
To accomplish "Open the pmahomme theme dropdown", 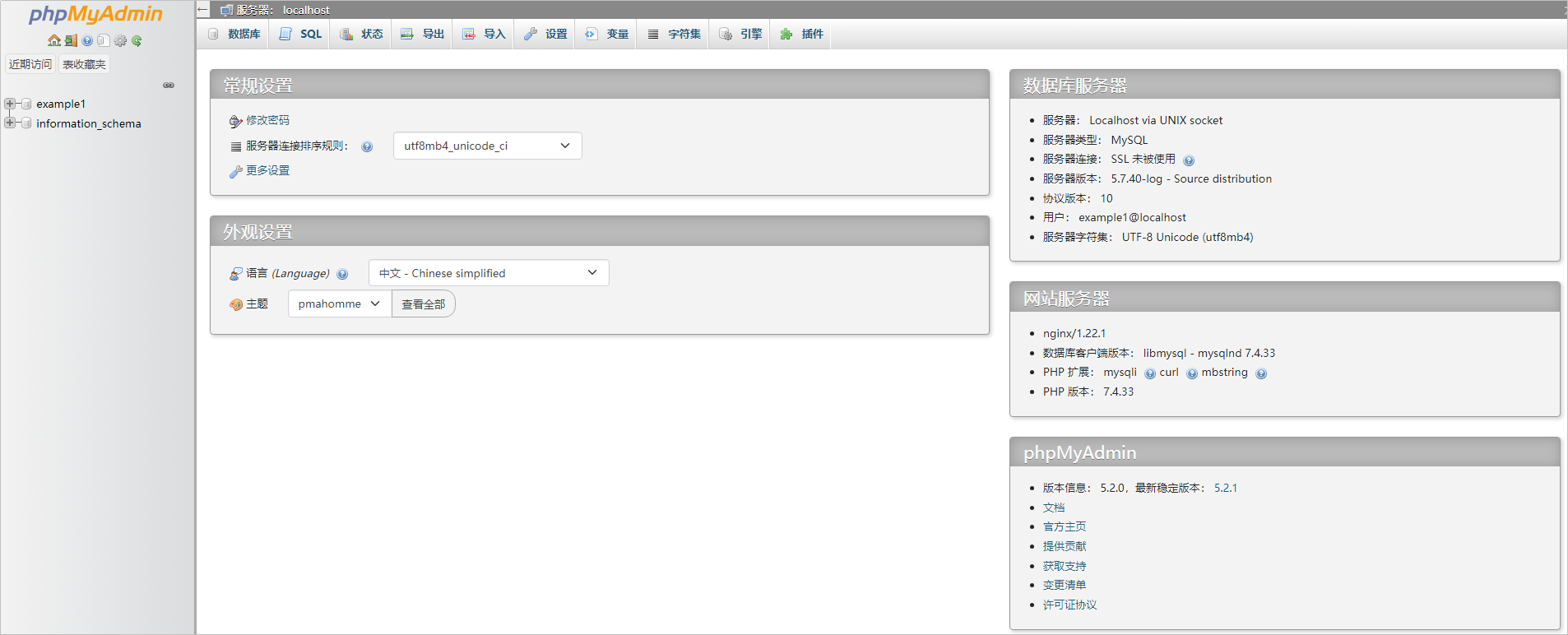I will click(340, 304).
